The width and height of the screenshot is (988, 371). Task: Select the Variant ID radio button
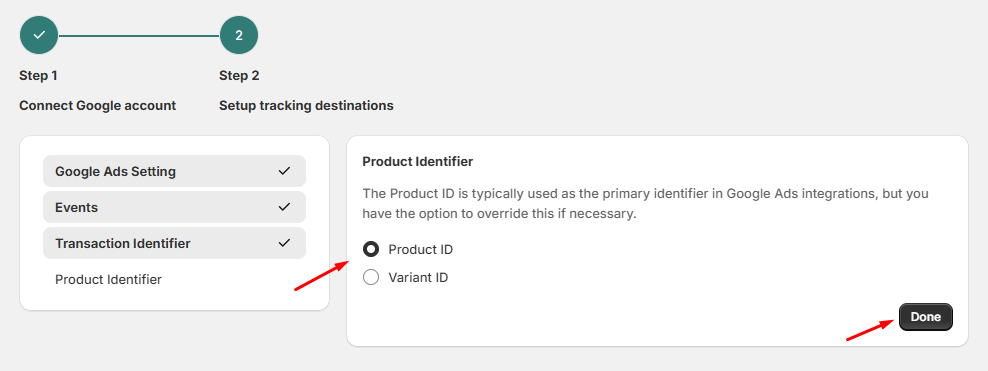tap(371, 277)
